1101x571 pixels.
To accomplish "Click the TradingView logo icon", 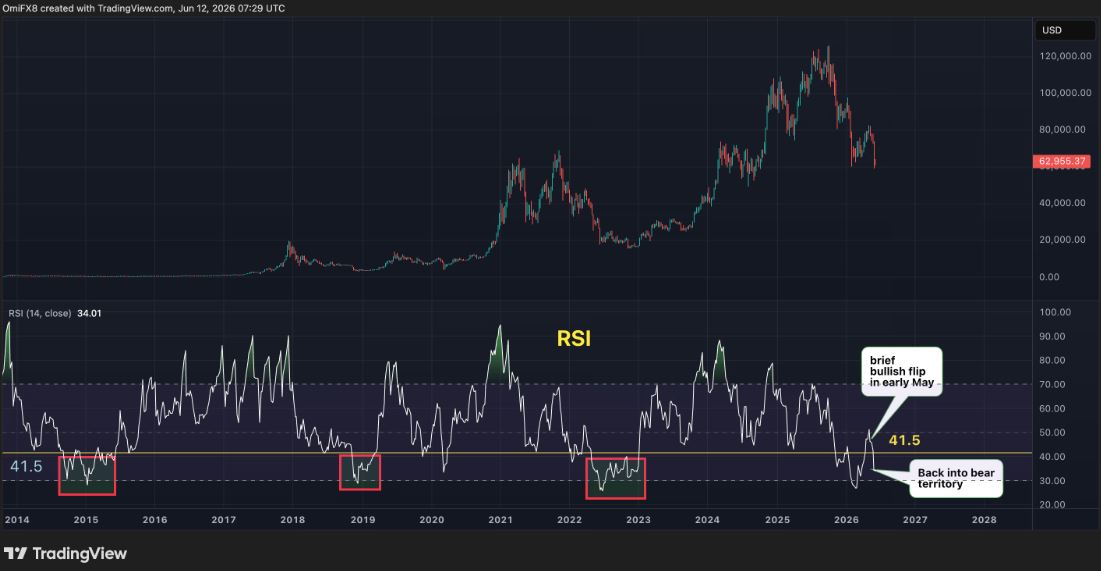I will [15, 553].
